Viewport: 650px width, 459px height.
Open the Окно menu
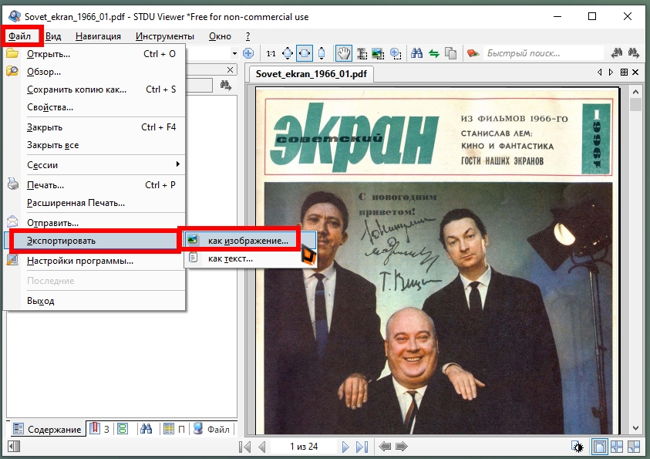(x=220, y=36)
